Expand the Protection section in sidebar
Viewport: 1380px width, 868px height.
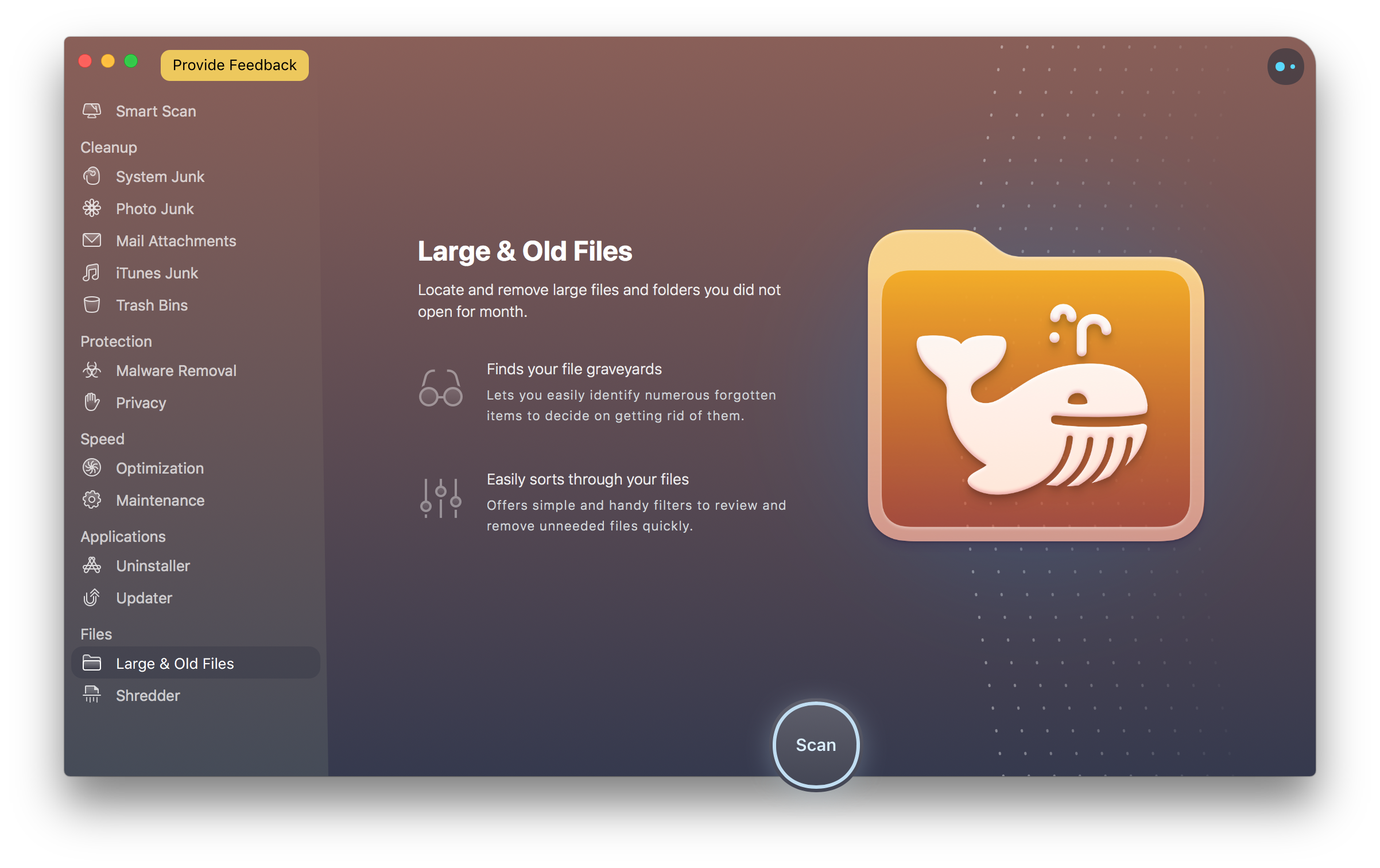click(117, 340)
